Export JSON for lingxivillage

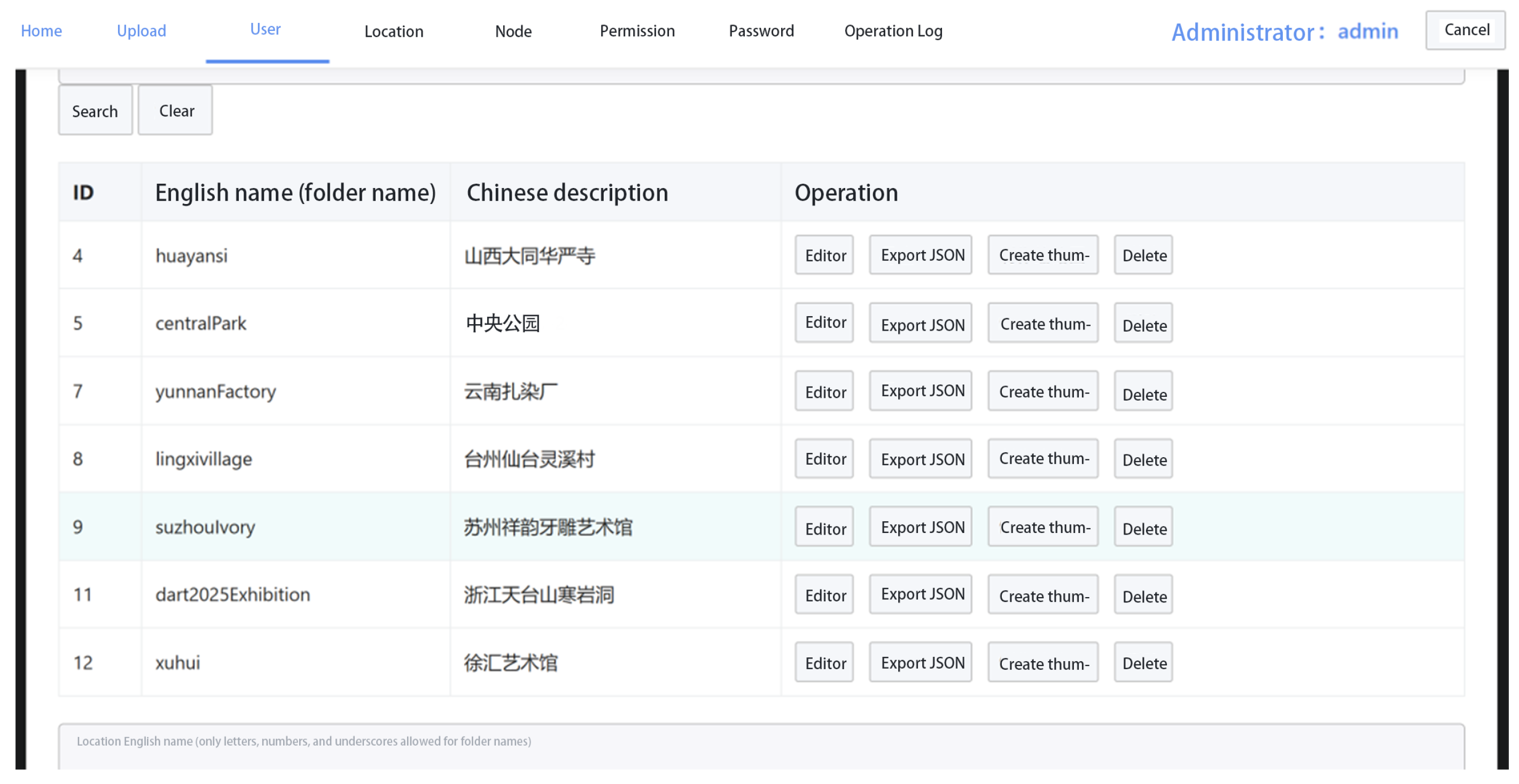coord(921,459)
